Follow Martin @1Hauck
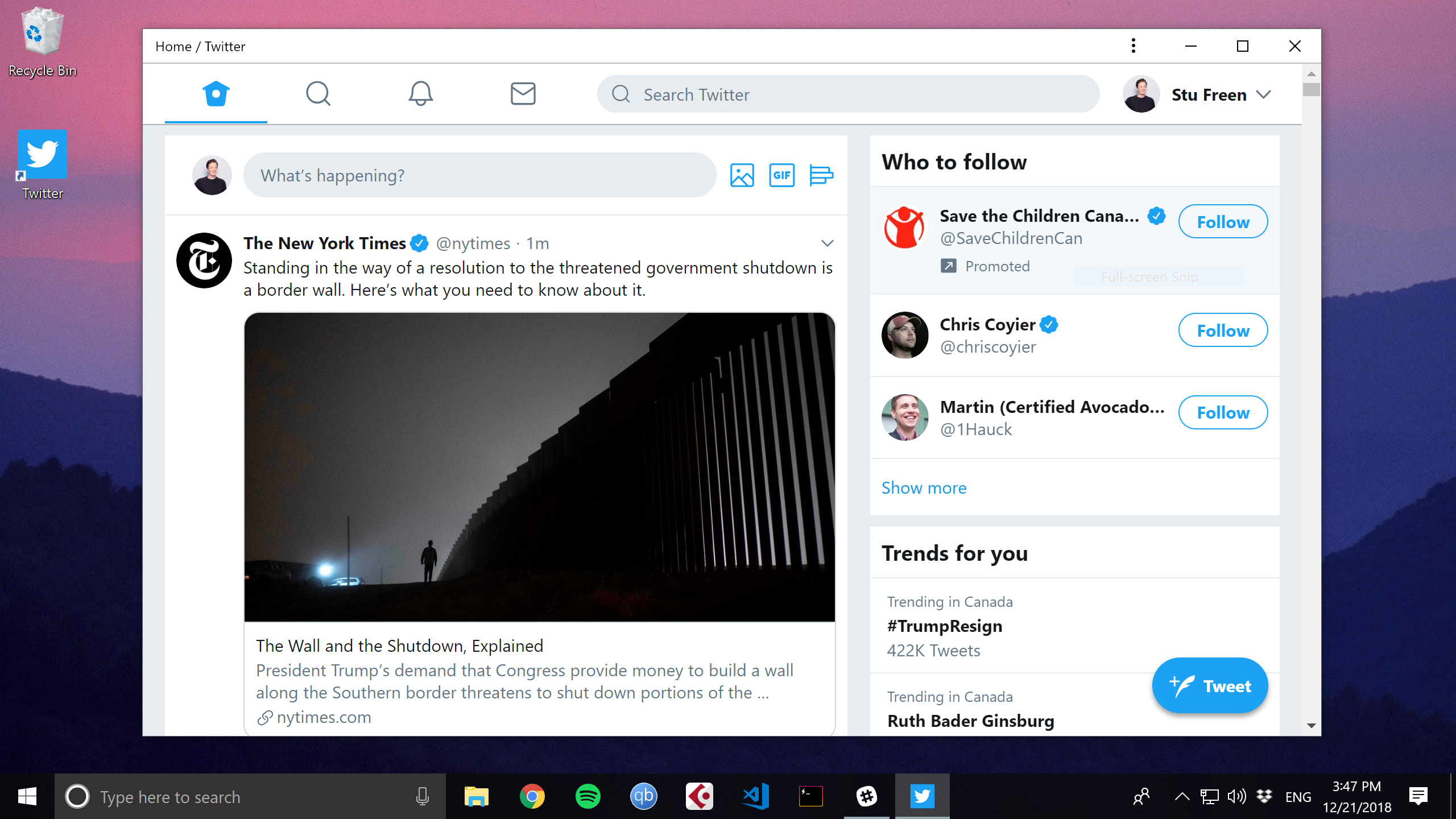 1223,413
